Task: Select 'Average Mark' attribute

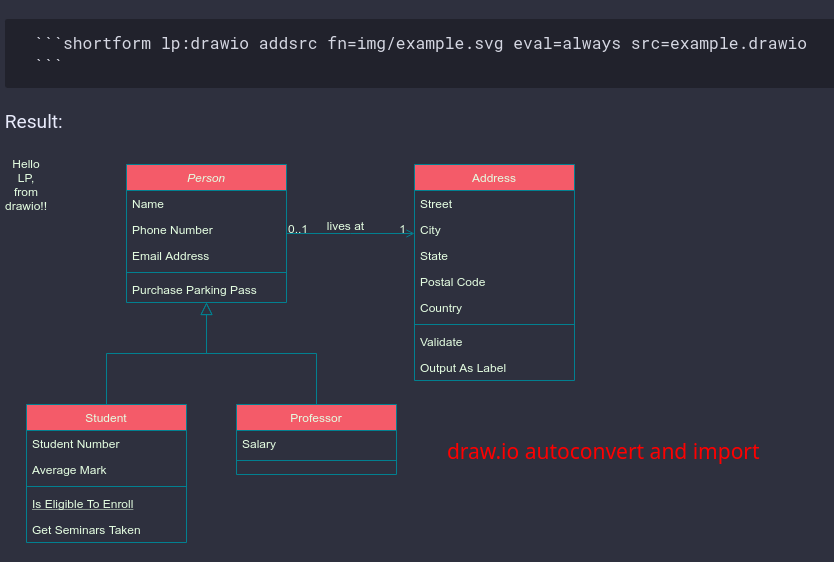Action: coord(69,470)
